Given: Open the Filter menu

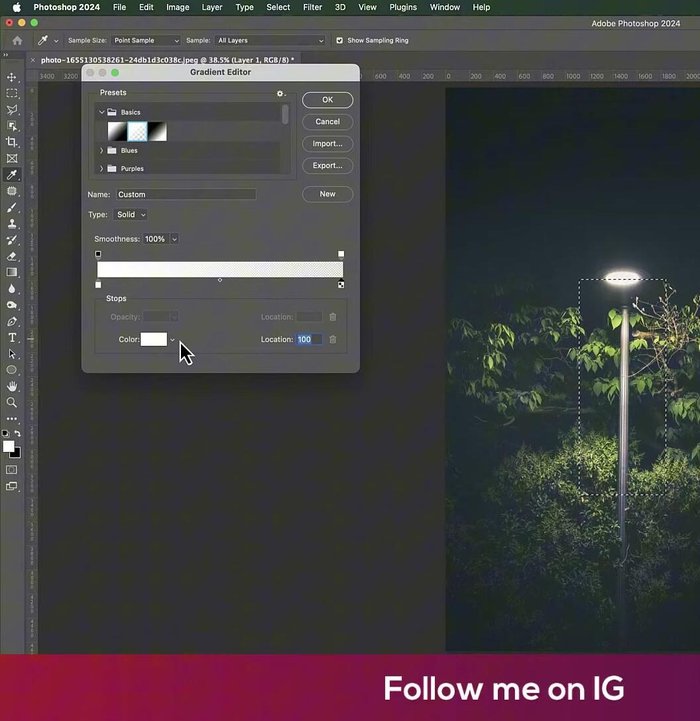Looking at the screenshot, I should 312,7.
